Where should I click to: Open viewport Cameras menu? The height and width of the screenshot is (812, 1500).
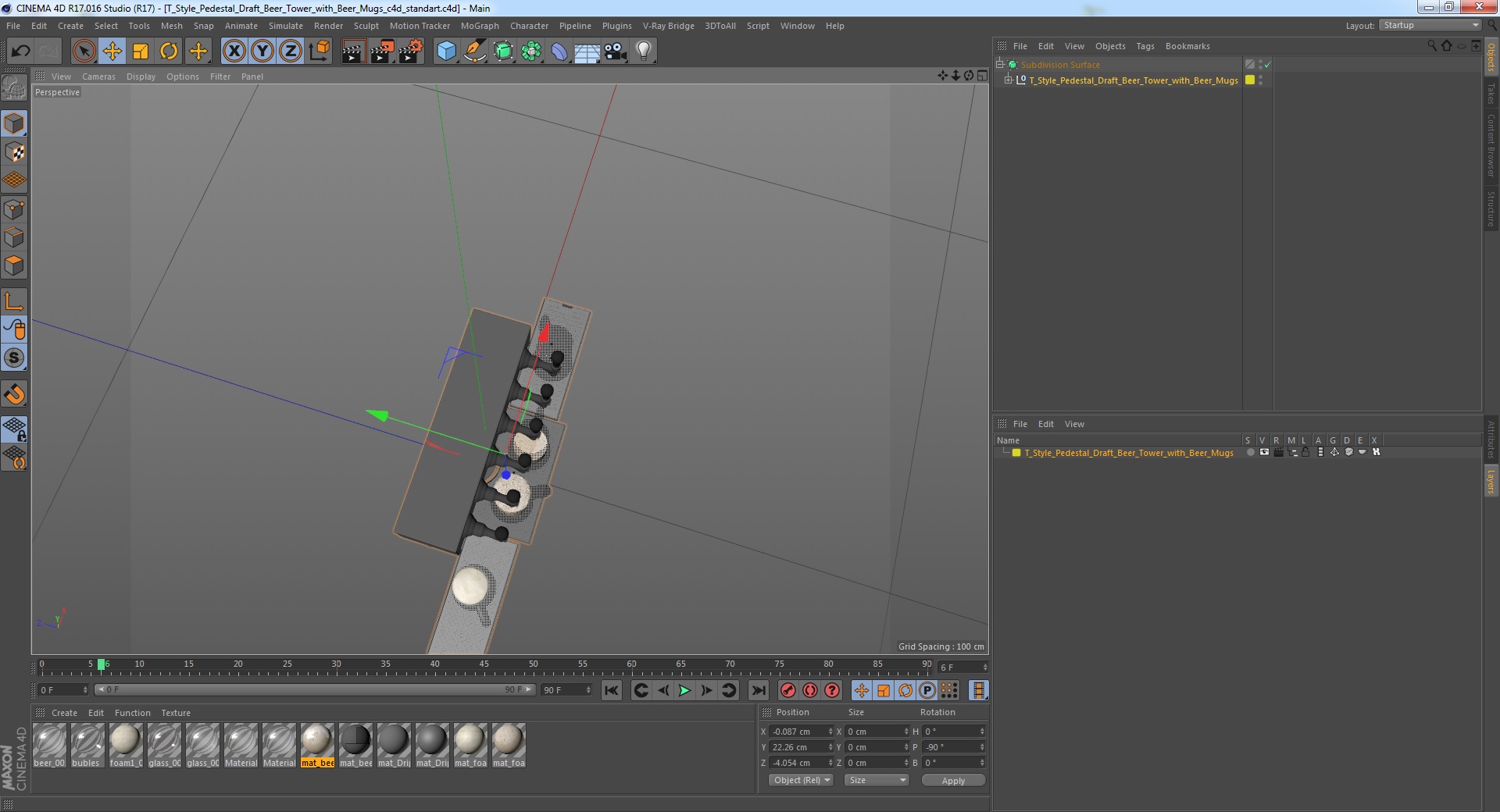(98, 77)
